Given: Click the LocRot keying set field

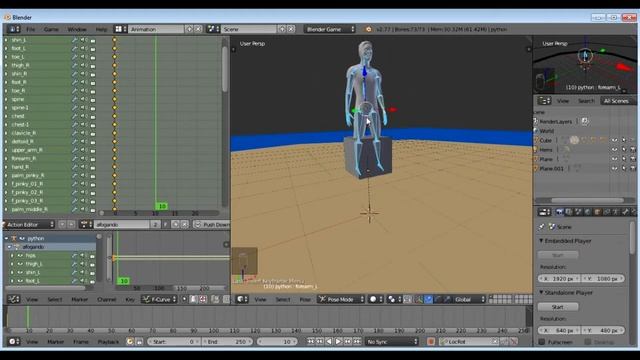Looking at the screenshot, I should click(x=469, y=342).
